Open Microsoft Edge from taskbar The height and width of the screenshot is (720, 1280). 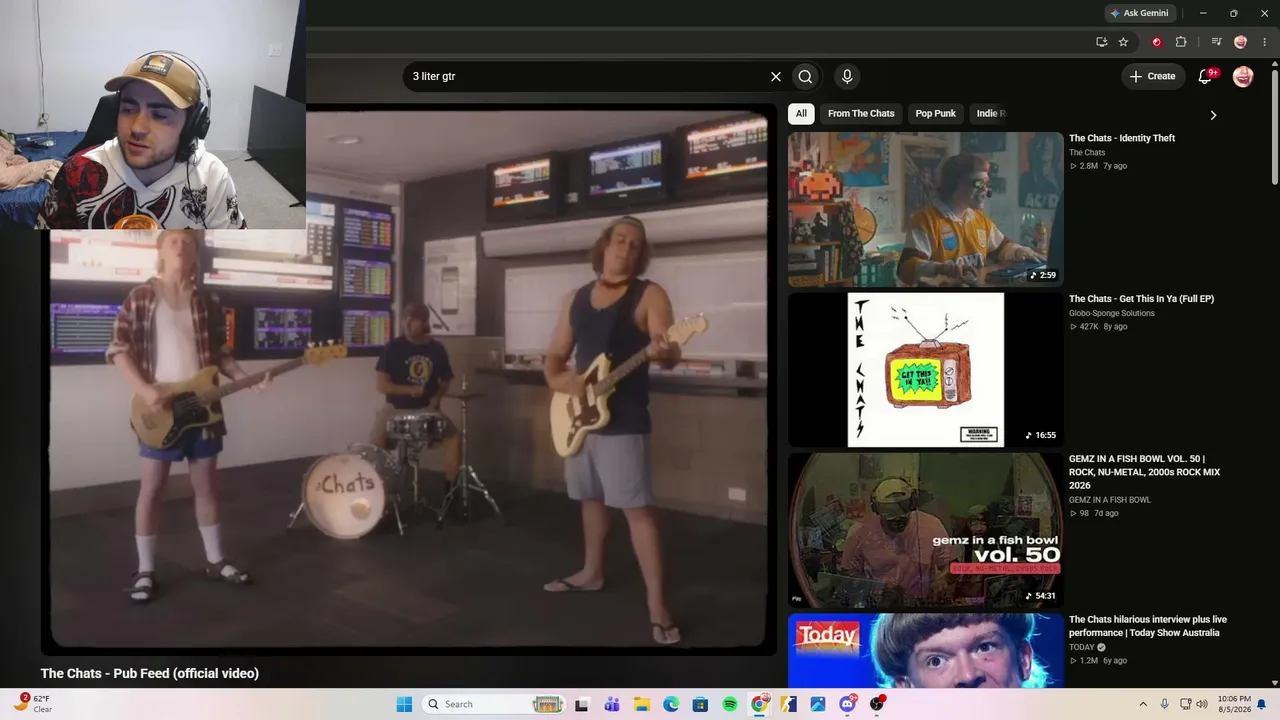(x=671, y=704)
